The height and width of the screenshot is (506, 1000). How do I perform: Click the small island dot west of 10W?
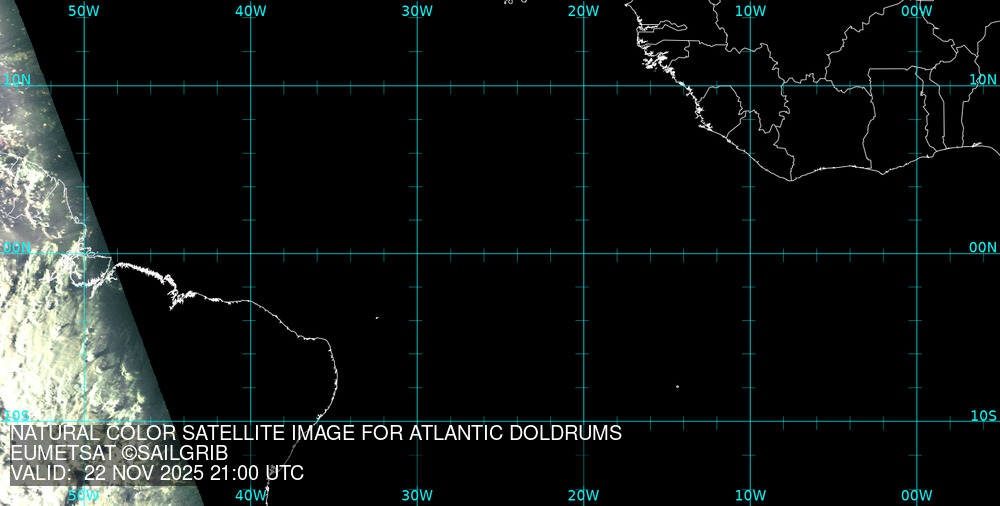pos(677,387)
